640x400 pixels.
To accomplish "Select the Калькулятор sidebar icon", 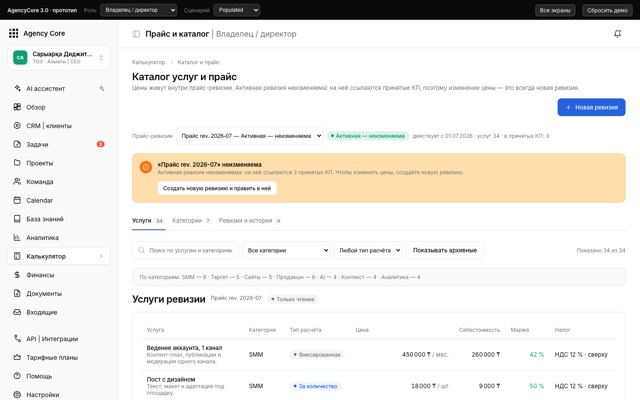I will [x=17, y=256].
